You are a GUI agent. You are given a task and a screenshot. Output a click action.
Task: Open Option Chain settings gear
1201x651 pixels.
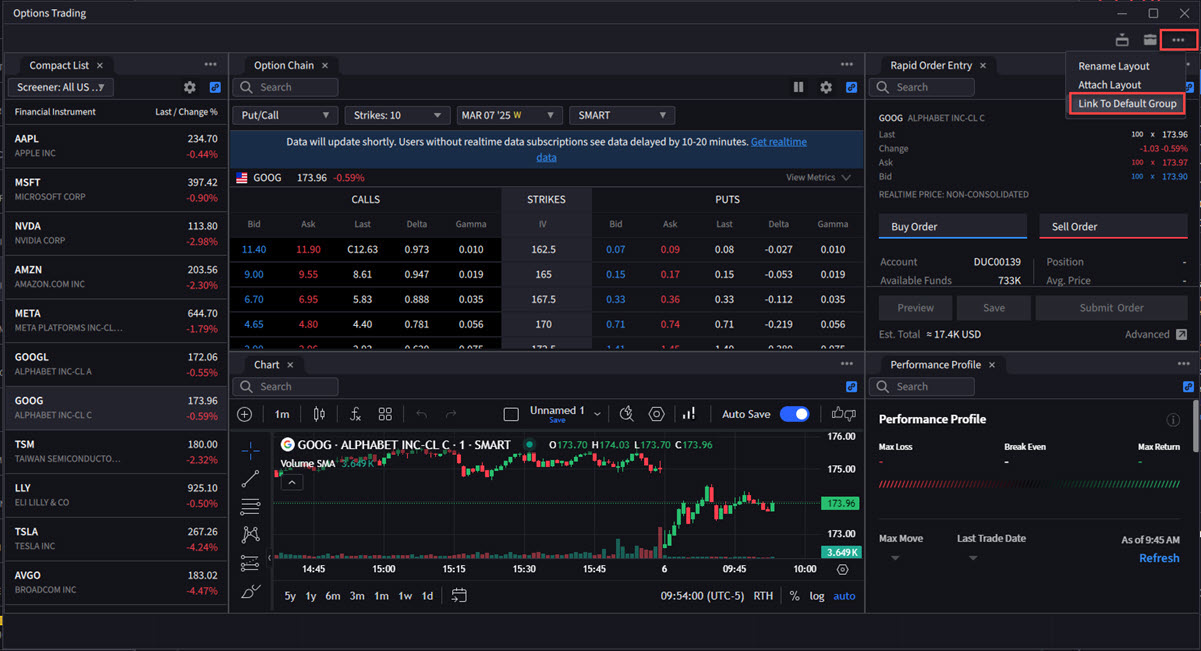[826, 87]
